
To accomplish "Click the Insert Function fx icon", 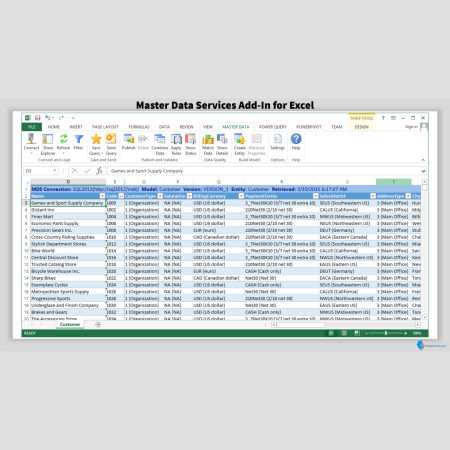I will coord(99,171).
